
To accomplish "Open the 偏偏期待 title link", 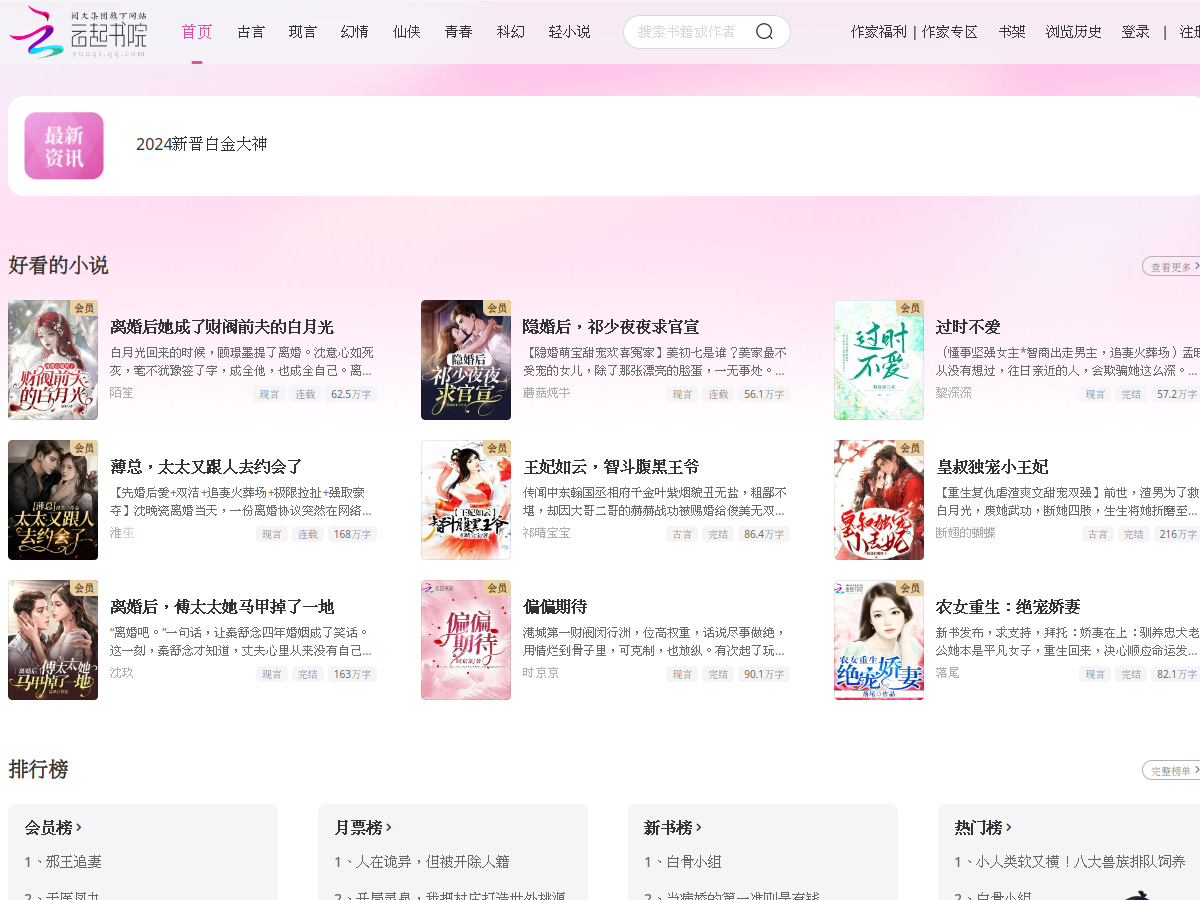I will 555,607.
